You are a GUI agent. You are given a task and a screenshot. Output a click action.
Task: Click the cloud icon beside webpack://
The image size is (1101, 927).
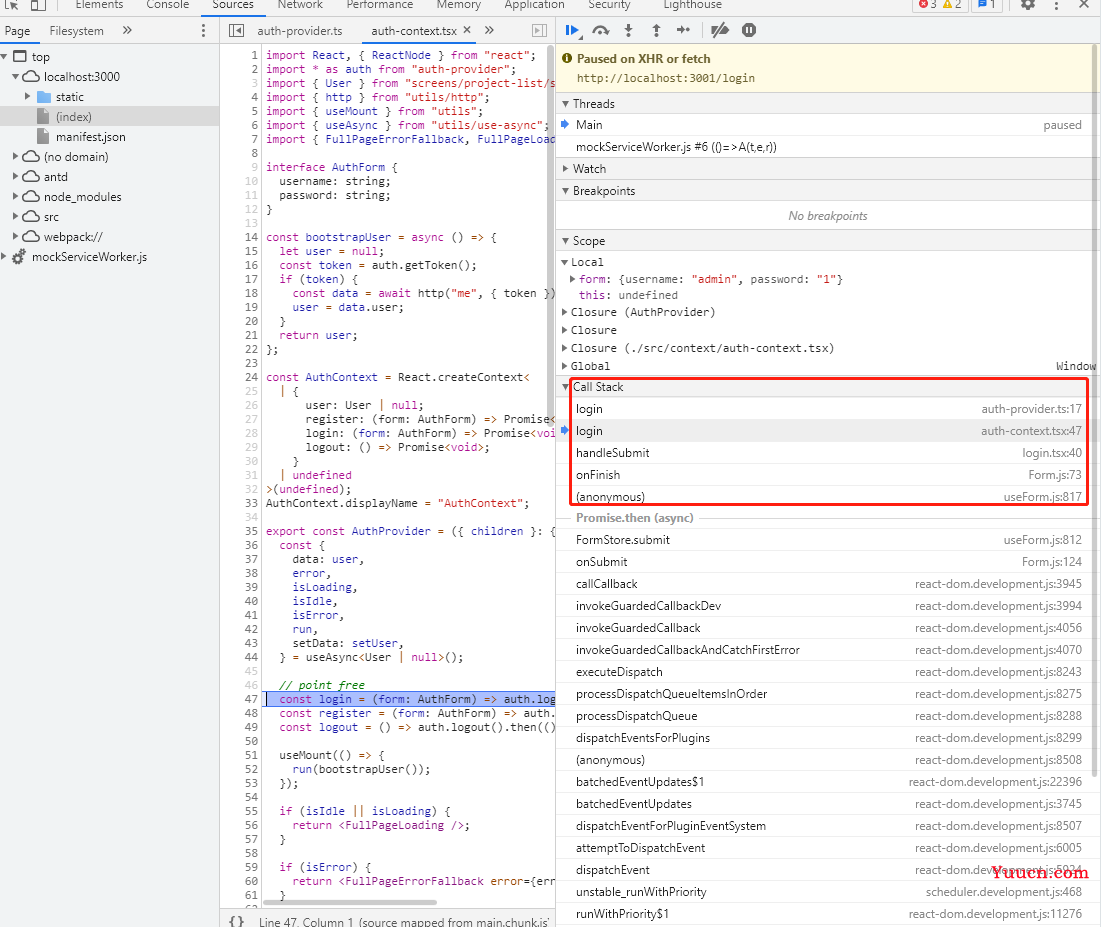coord(31,237)
